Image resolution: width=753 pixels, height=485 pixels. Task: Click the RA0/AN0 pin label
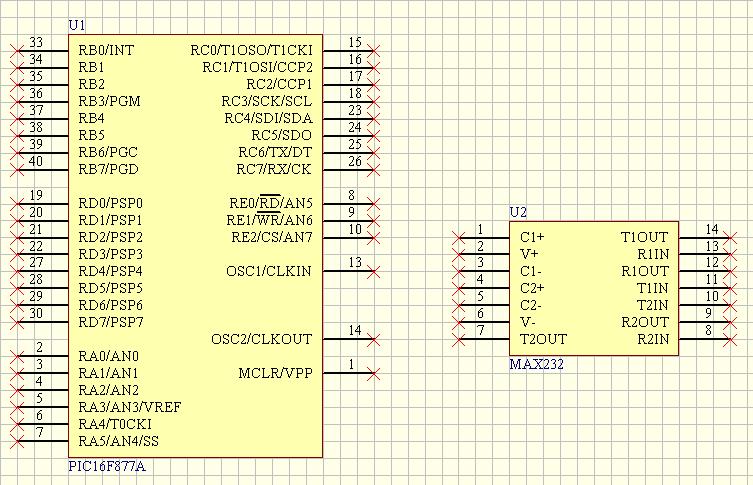coord(108,356)
